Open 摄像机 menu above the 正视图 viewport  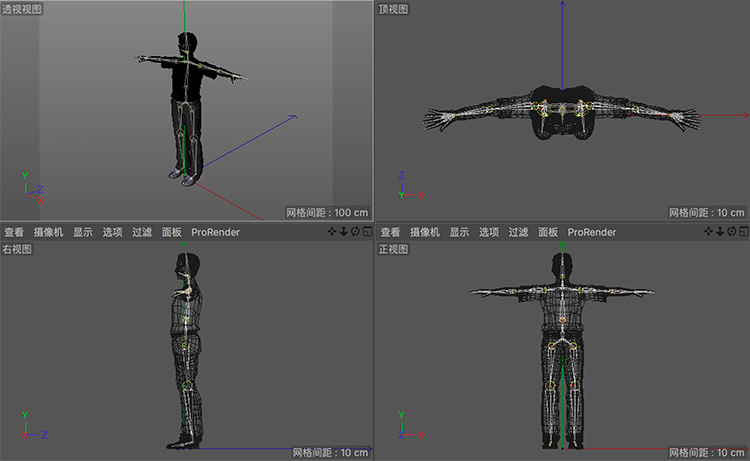click(425, 232)
